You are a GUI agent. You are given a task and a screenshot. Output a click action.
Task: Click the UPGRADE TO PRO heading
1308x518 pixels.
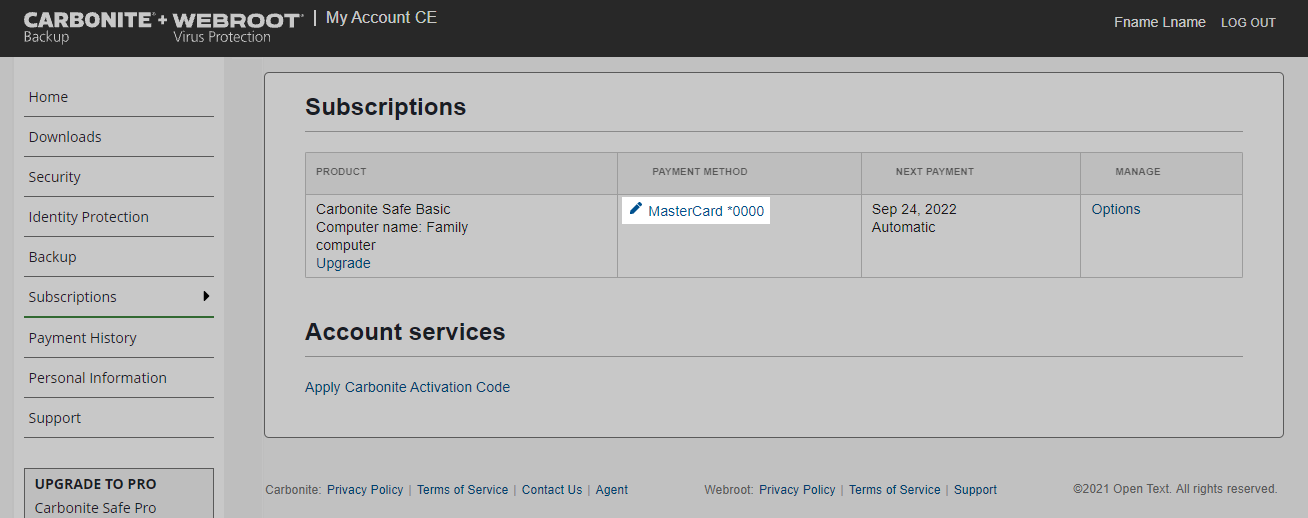pyautogui.click(x=96, y=484)
